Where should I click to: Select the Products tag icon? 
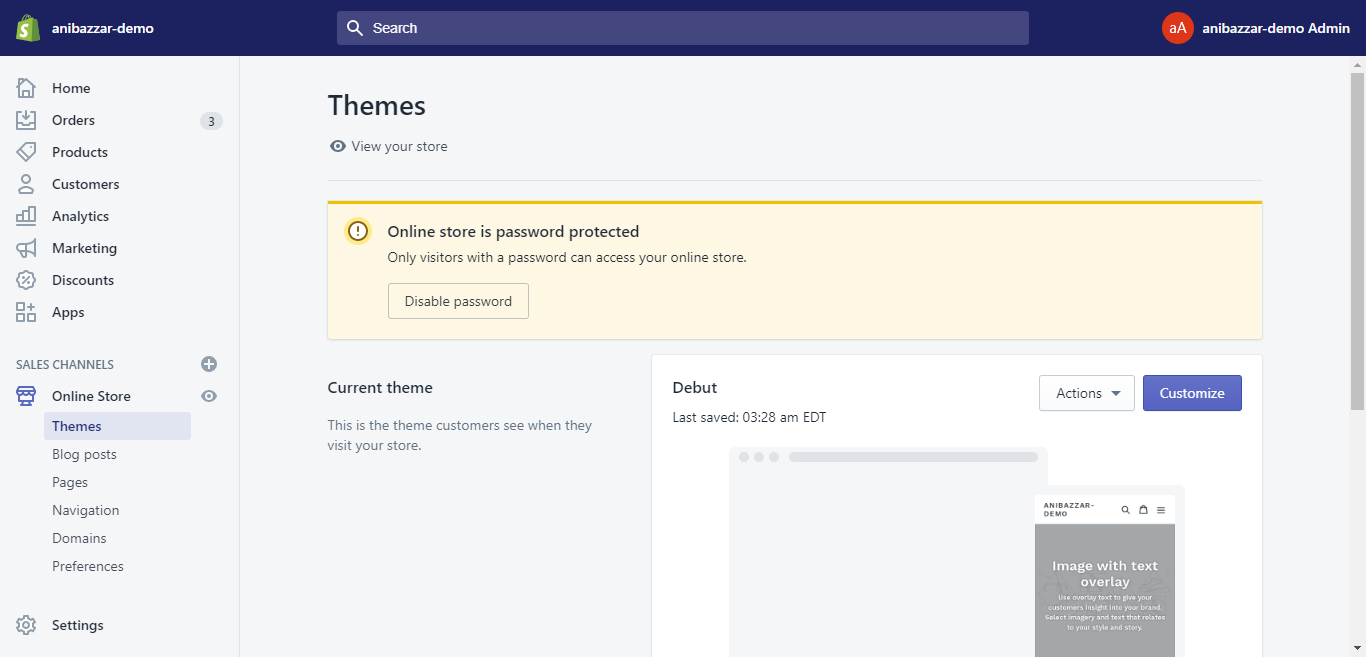click(26, 152)
